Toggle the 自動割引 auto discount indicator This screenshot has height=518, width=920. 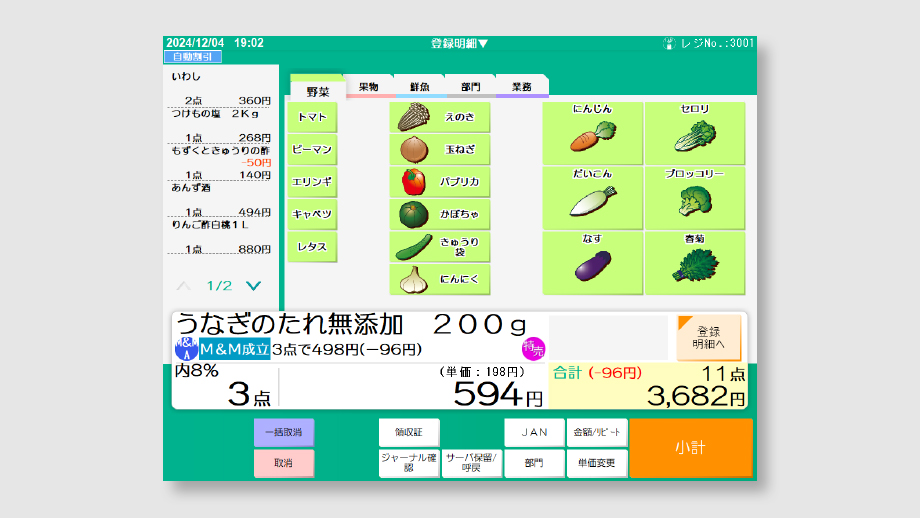pyautogui.click(x=192, y=57)
